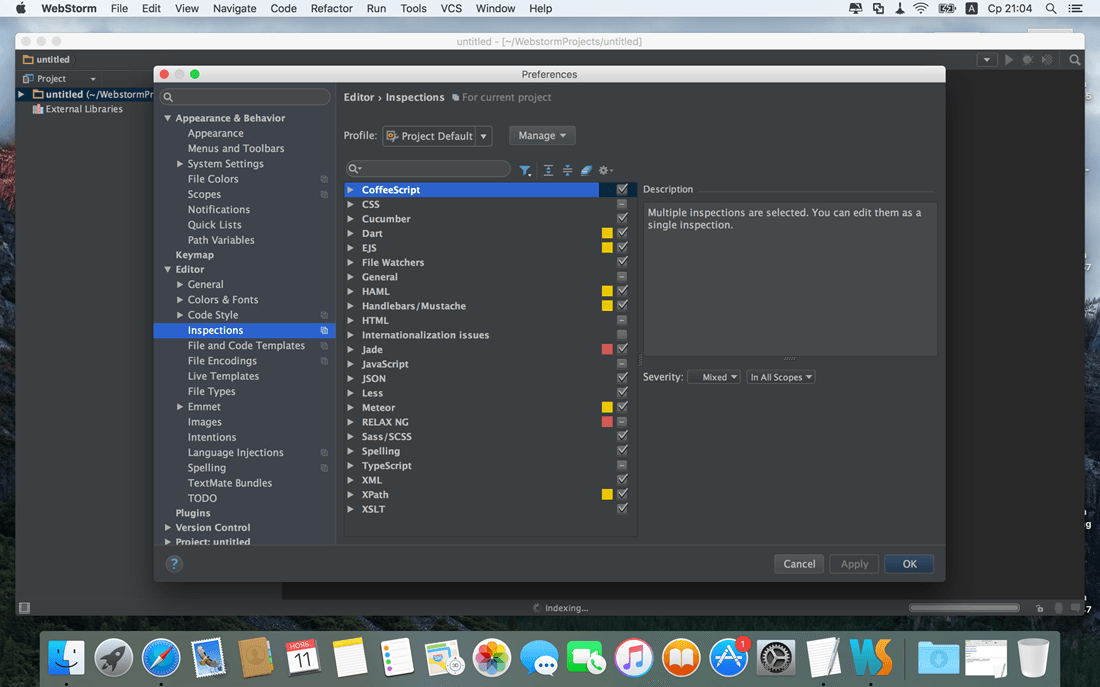Click the Debug bug icon in WebStorm toolbar
1100x687 pixels.
point(1028,60)
